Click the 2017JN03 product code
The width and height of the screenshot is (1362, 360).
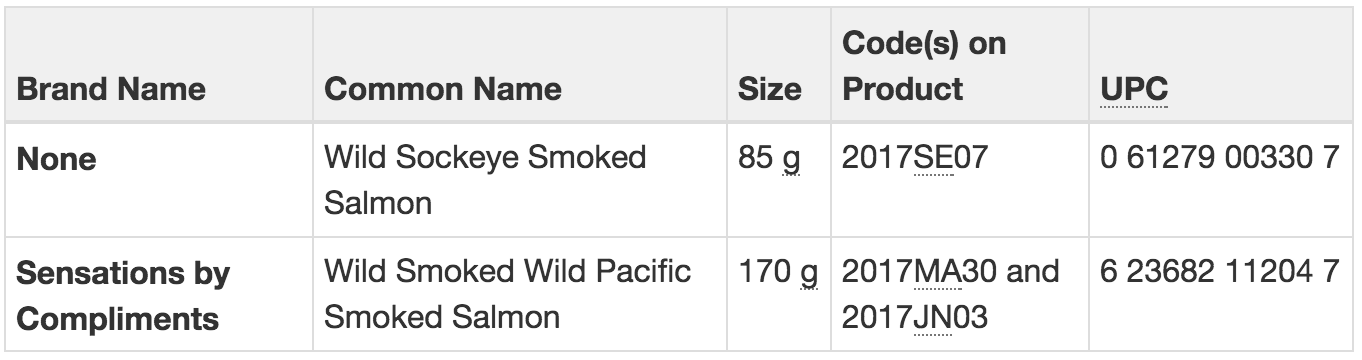tap(914, 318)
